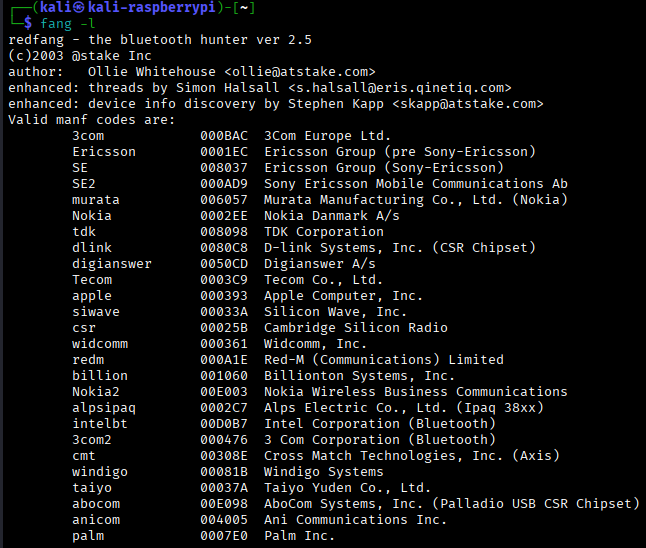
Task: Select the code 00033A
Action: coord(224,312)
